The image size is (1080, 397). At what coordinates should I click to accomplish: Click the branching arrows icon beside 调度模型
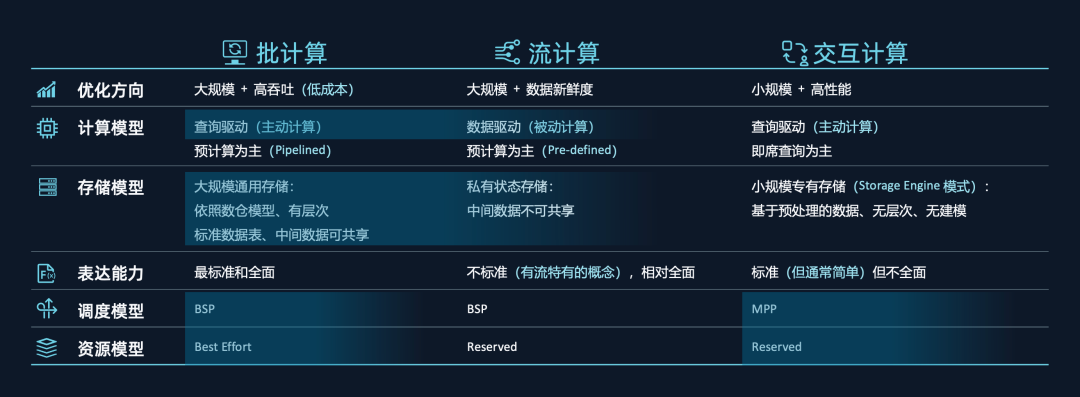click(46, 310)
